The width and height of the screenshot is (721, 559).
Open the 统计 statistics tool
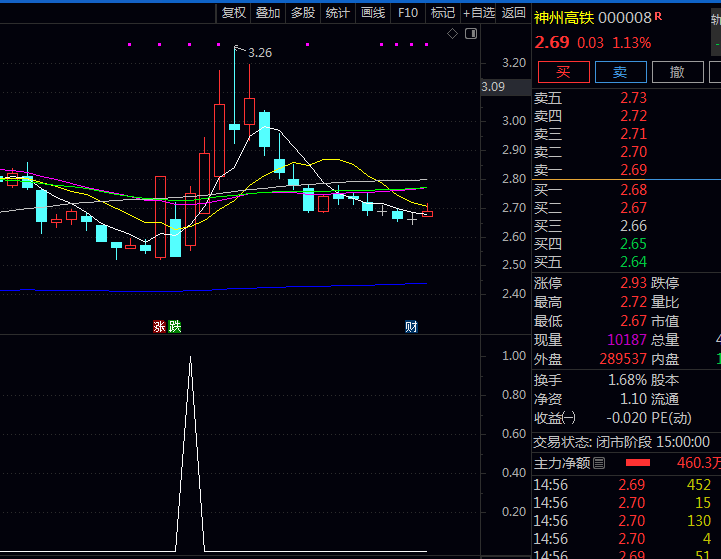click(338, 13)
